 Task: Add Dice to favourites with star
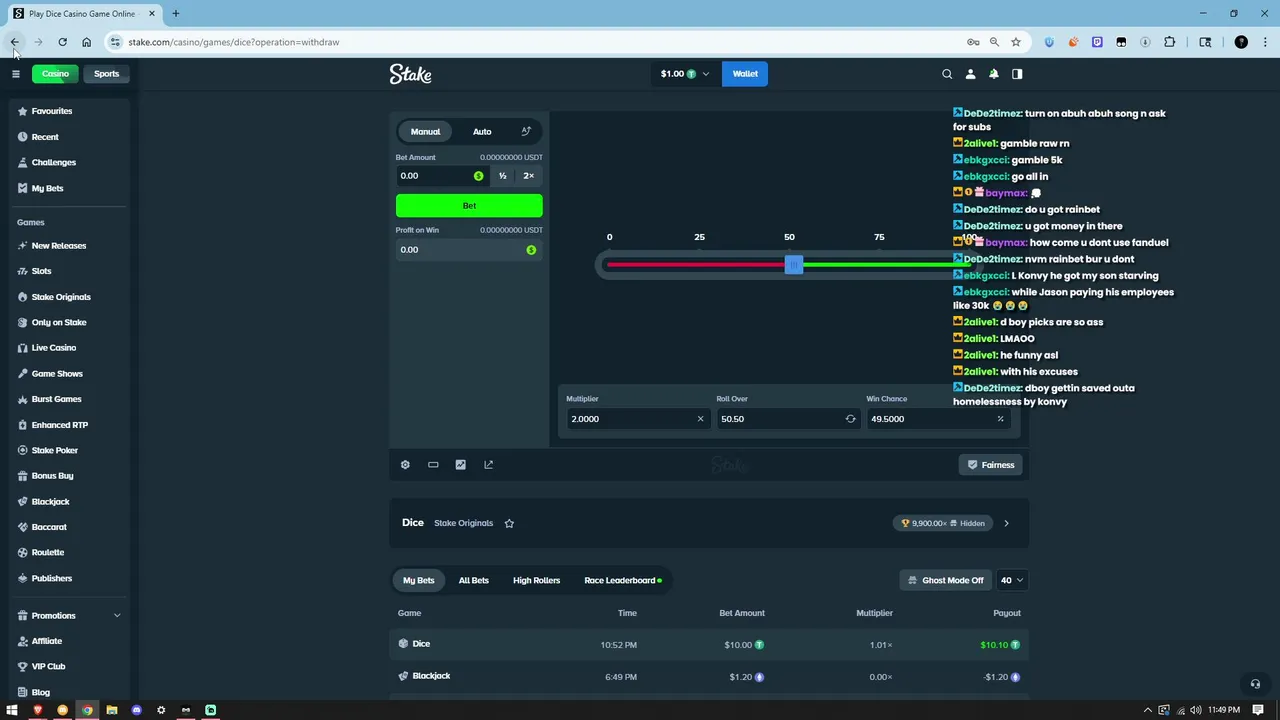(x=509, y=523)
